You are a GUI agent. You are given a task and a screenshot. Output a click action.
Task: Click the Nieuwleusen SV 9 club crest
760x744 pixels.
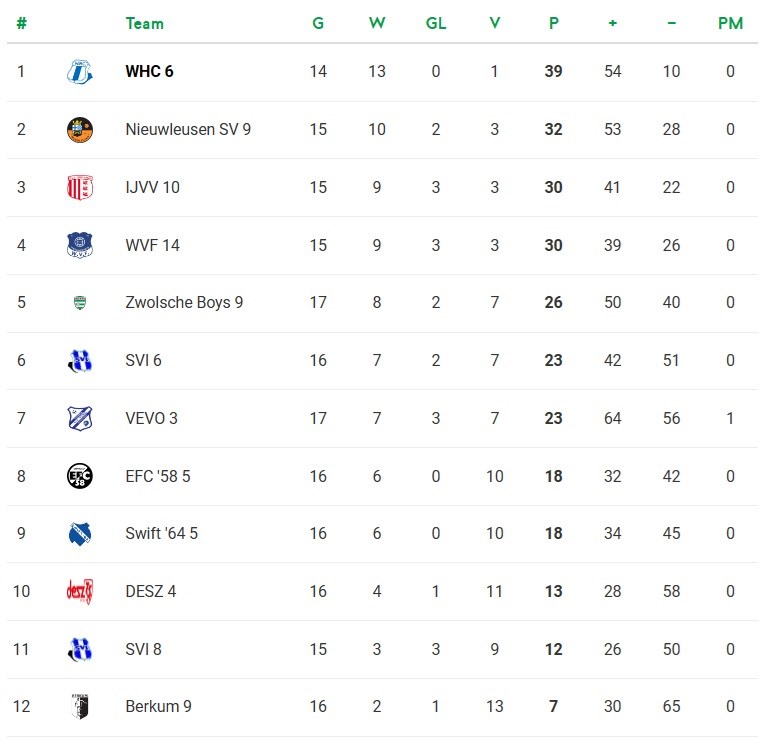[79, 130]
